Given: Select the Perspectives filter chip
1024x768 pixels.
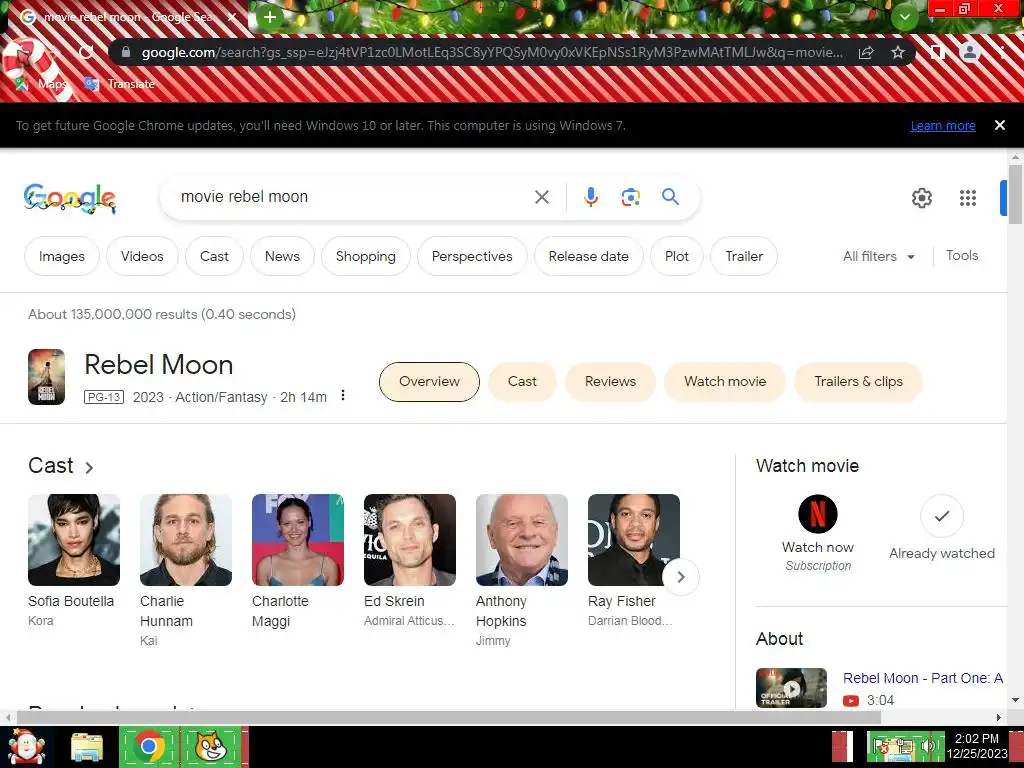Looking at the screenshot, I should point(472,256).
